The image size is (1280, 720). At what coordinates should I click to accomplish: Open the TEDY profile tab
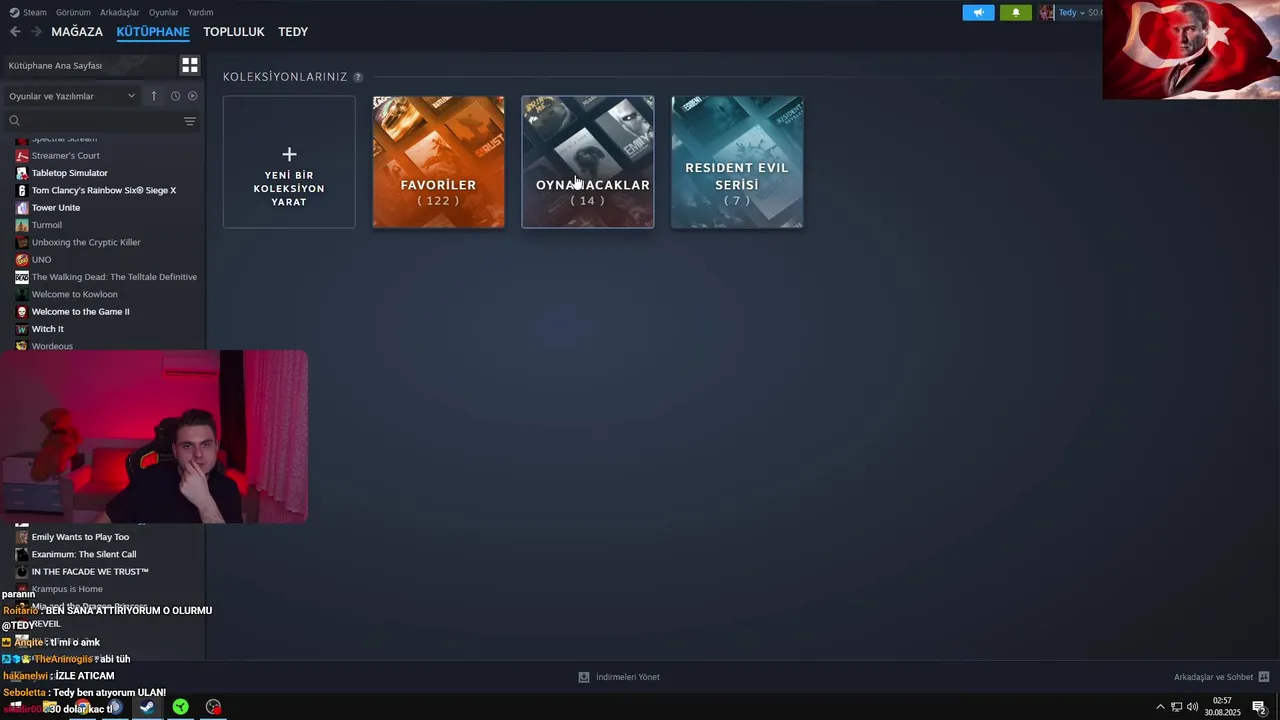tap(293, 32)
